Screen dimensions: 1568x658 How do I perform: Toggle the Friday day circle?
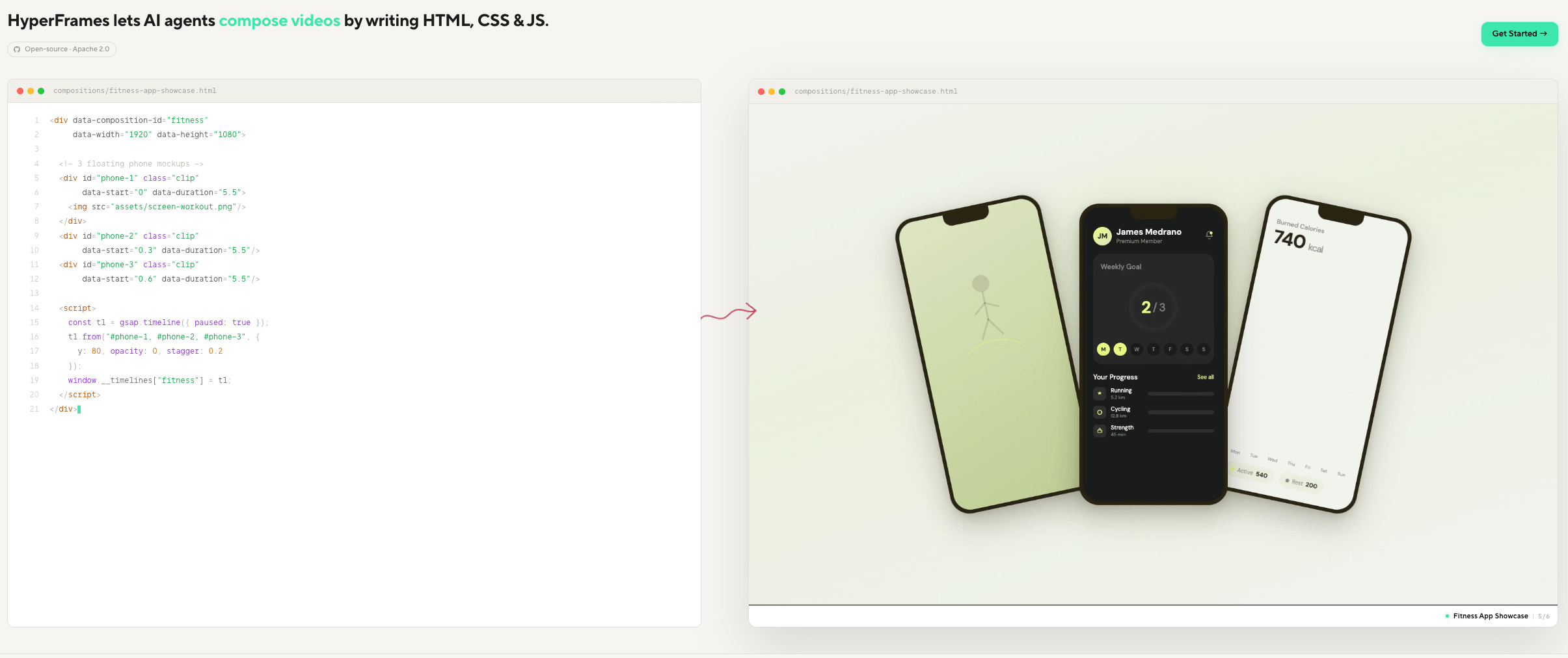1170,349
